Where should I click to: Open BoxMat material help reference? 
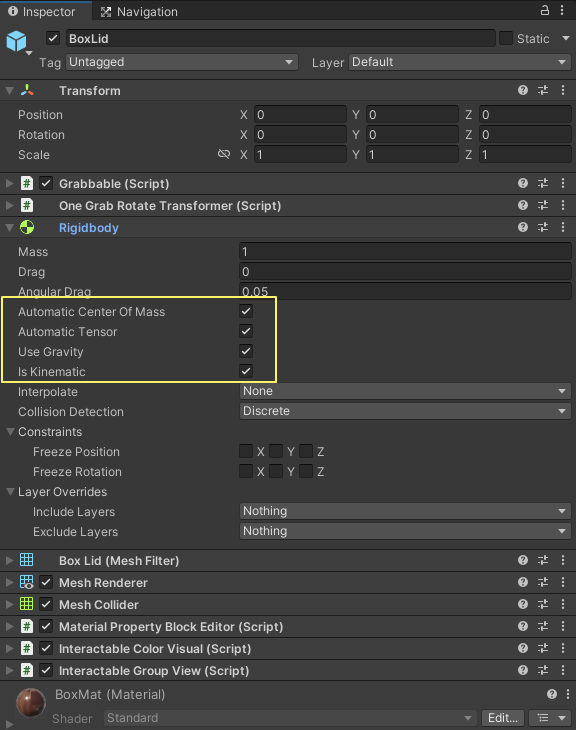(x=552, y=694)
